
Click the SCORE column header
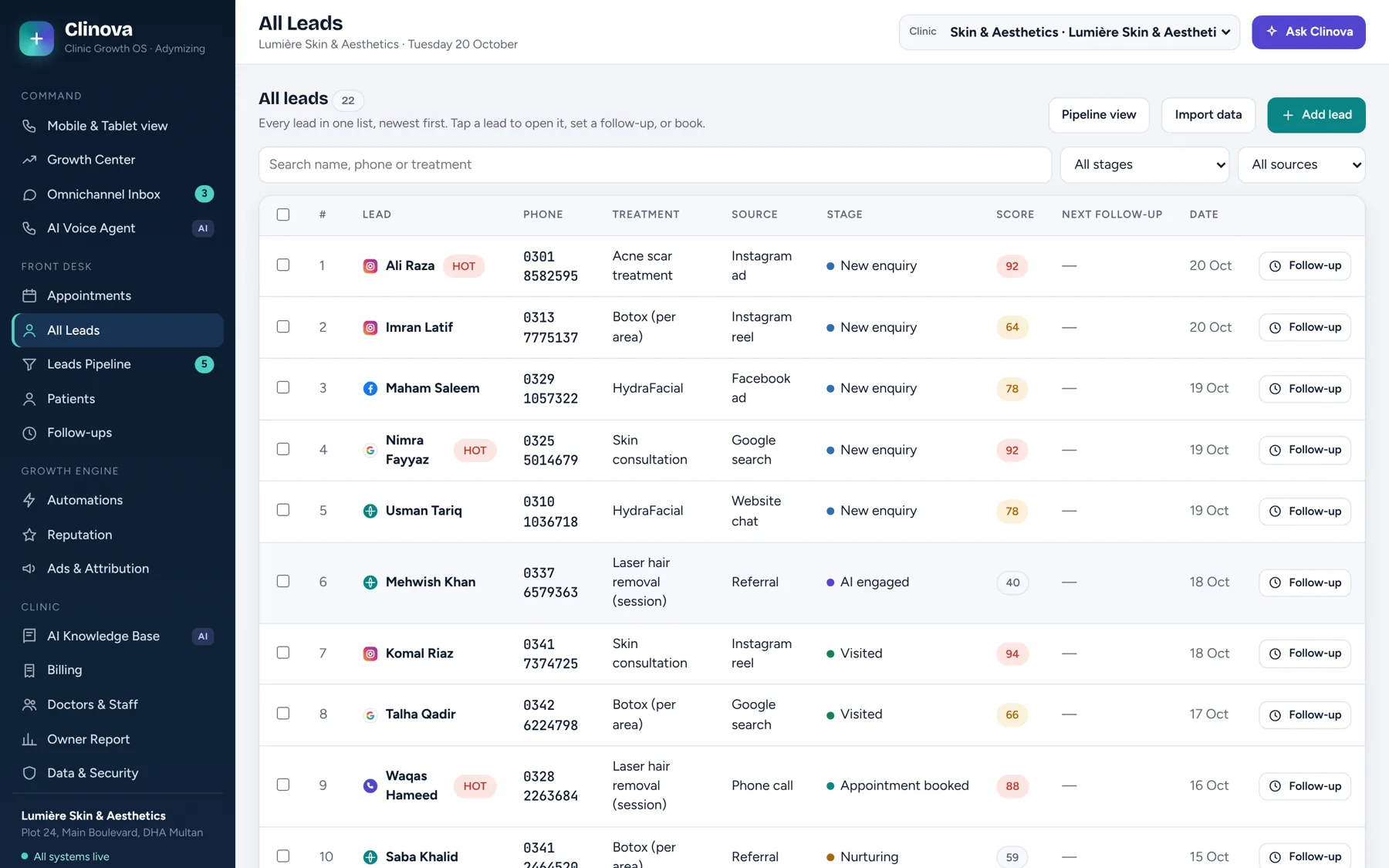coord(1015,214)
